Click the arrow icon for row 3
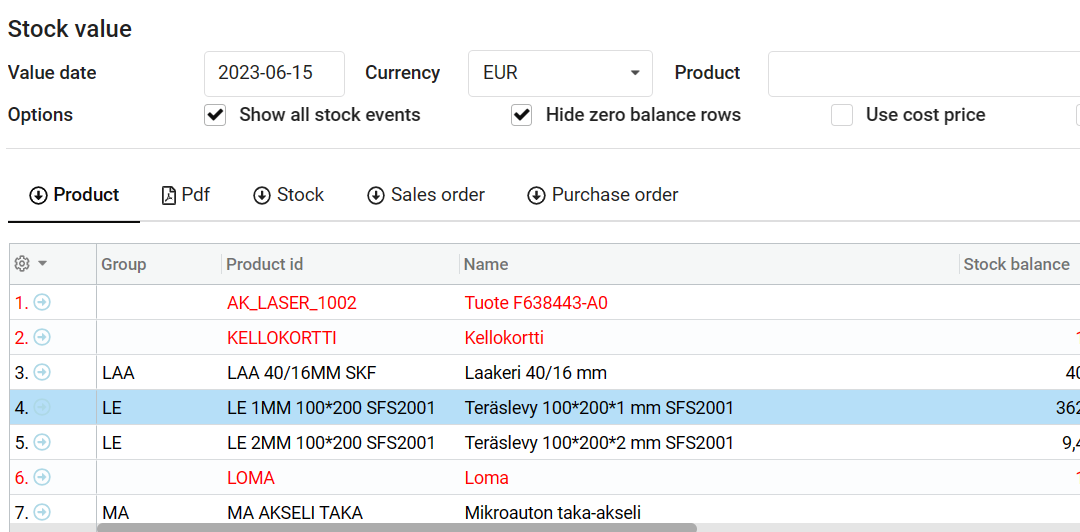Viewport: 1080px width, 532px height. [x=42, y=372]
